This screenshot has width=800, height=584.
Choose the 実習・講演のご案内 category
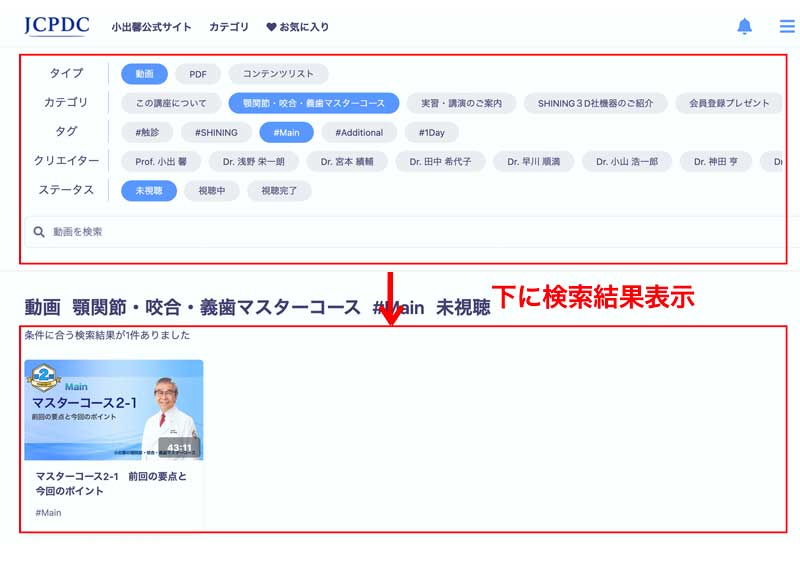[x=461, y=103]
